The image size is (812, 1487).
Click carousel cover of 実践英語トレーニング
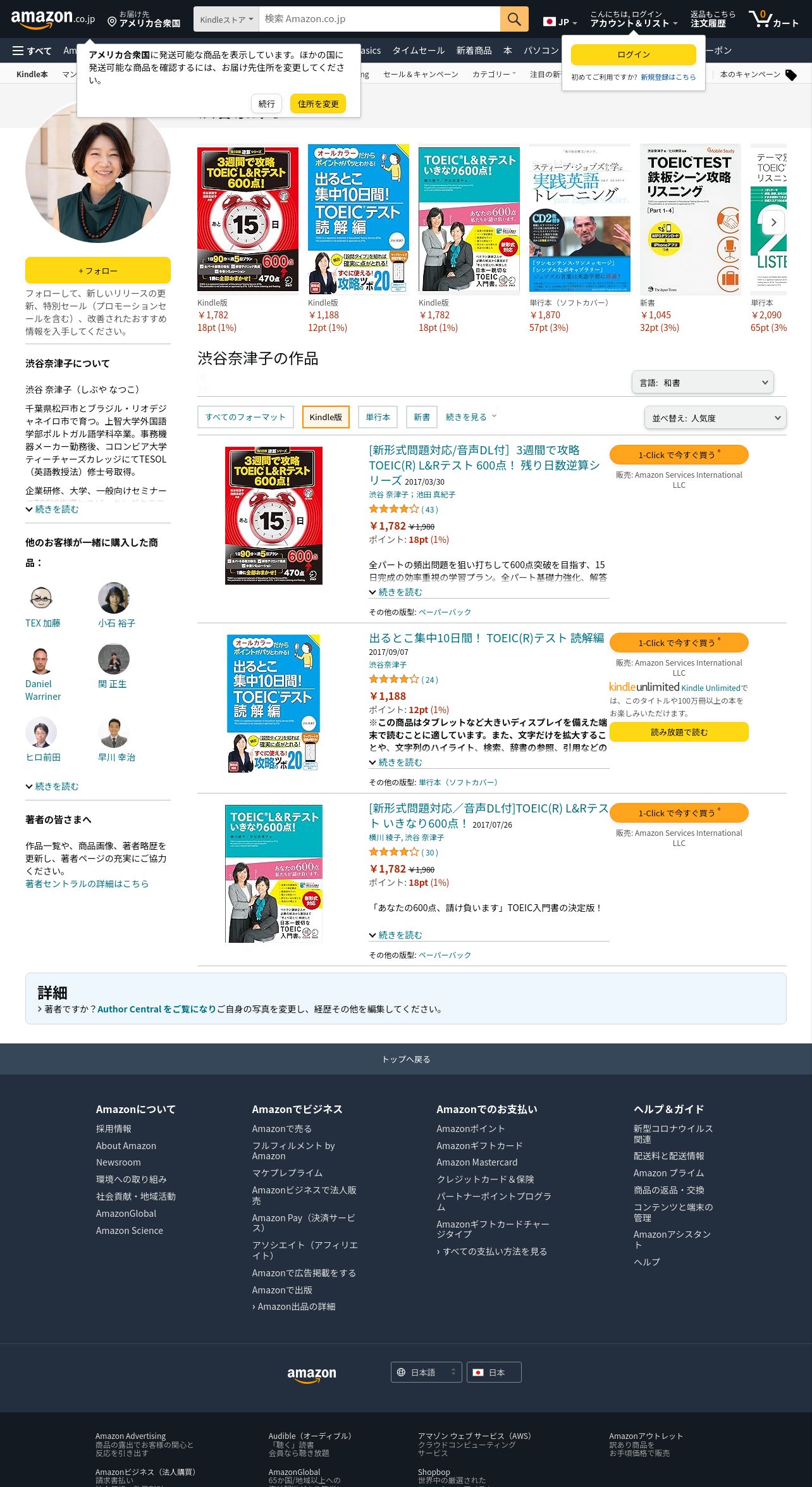tap(580, 220)
